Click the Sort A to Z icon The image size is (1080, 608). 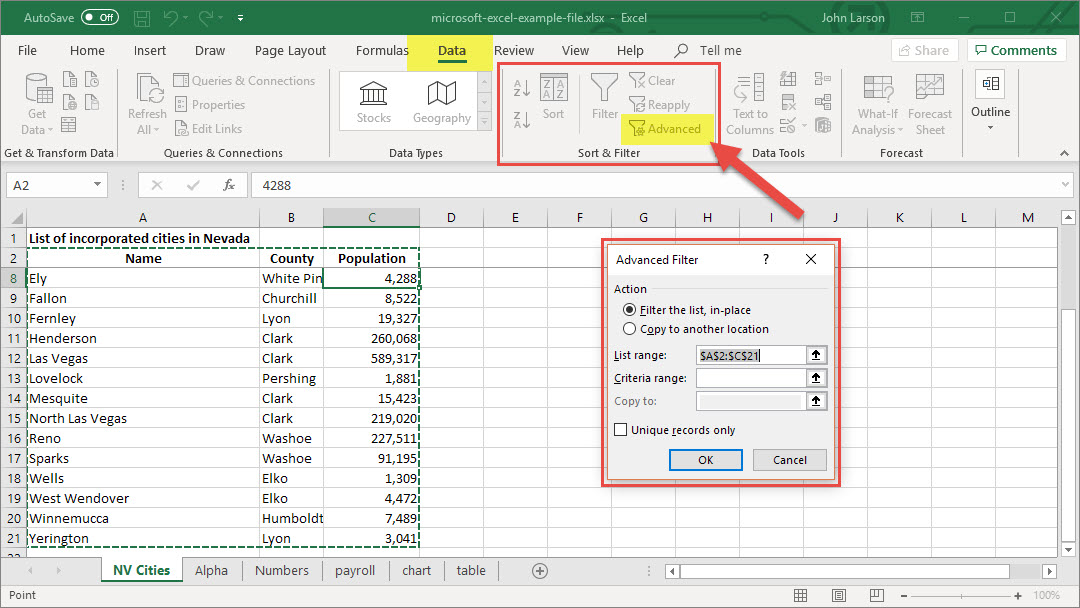pos(521,89)
